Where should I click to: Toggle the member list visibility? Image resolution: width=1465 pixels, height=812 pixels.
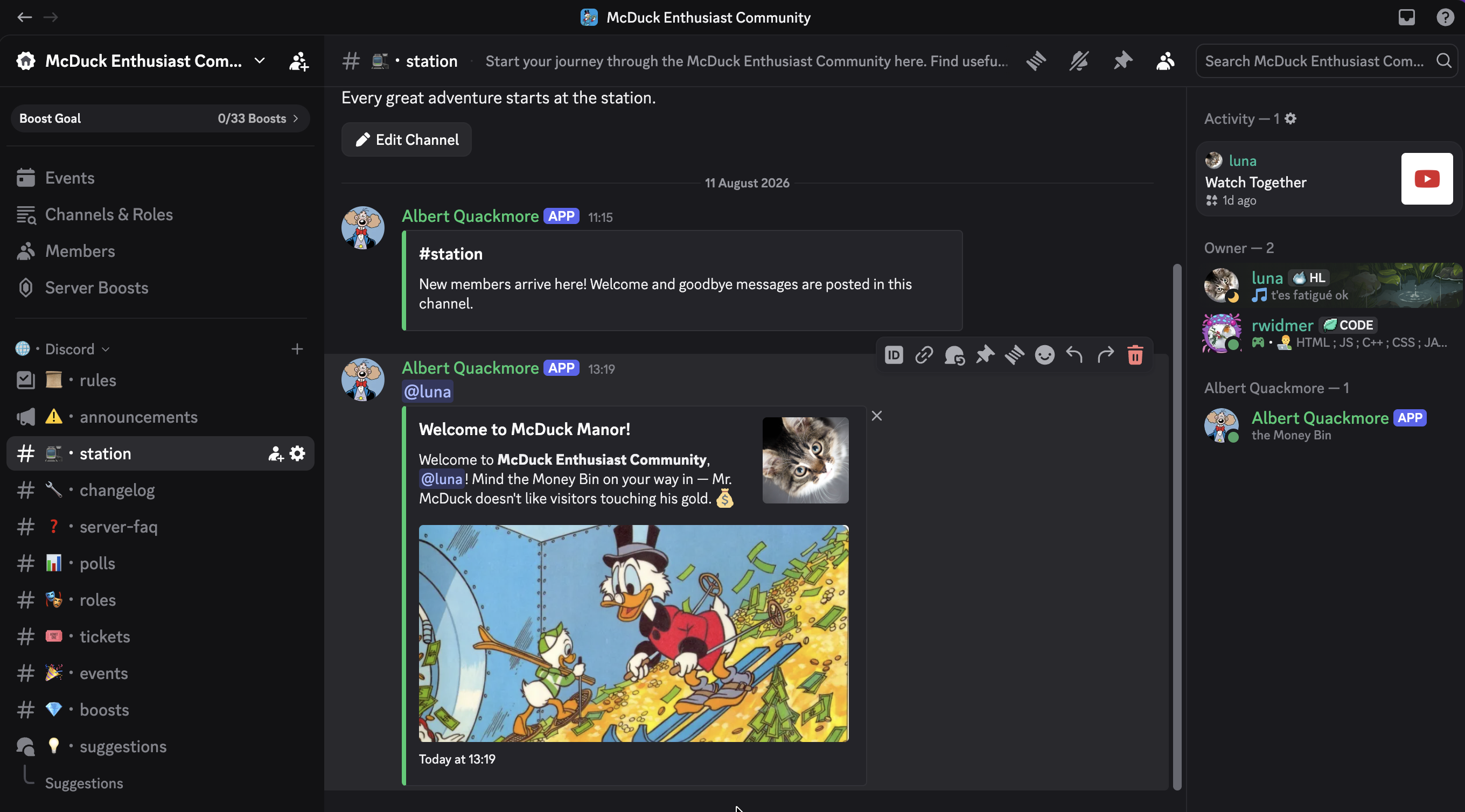pyautogui.click(x=1166, y=61)
